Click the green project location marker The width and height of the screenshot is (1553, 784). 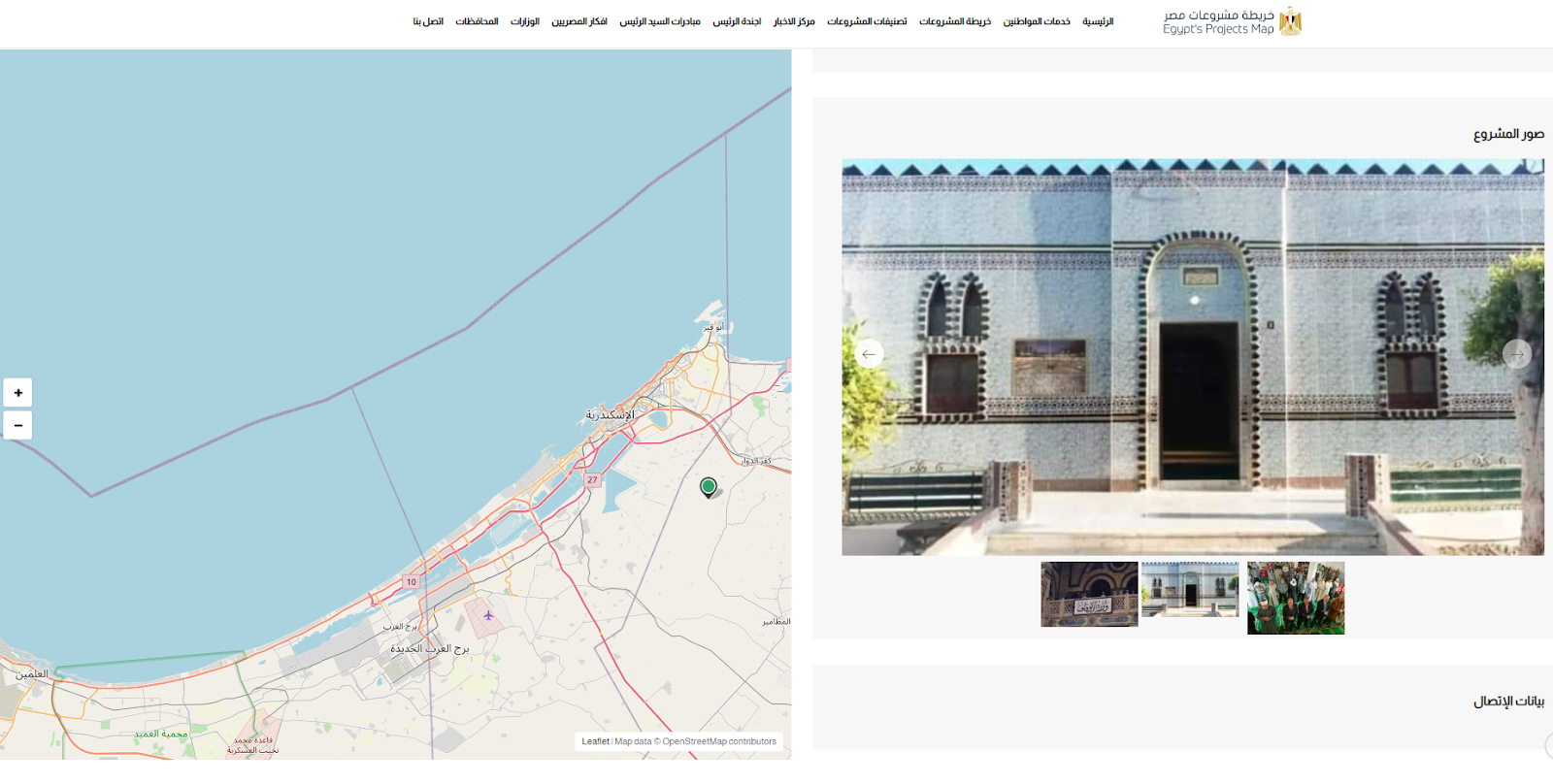(709, 486)
